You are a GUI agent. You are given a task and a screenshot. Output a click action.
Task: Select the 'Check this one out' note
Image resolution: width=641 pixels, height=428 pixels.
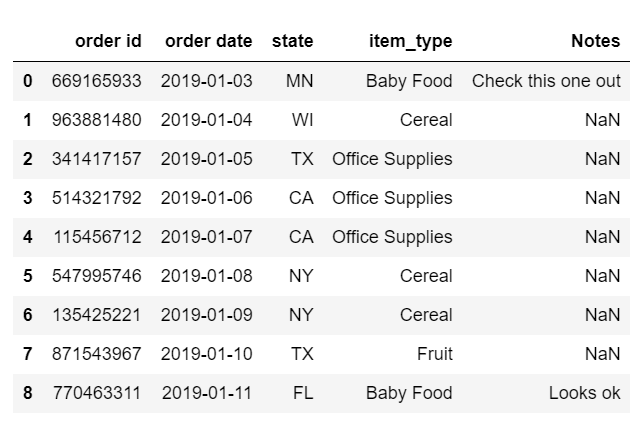546,81
